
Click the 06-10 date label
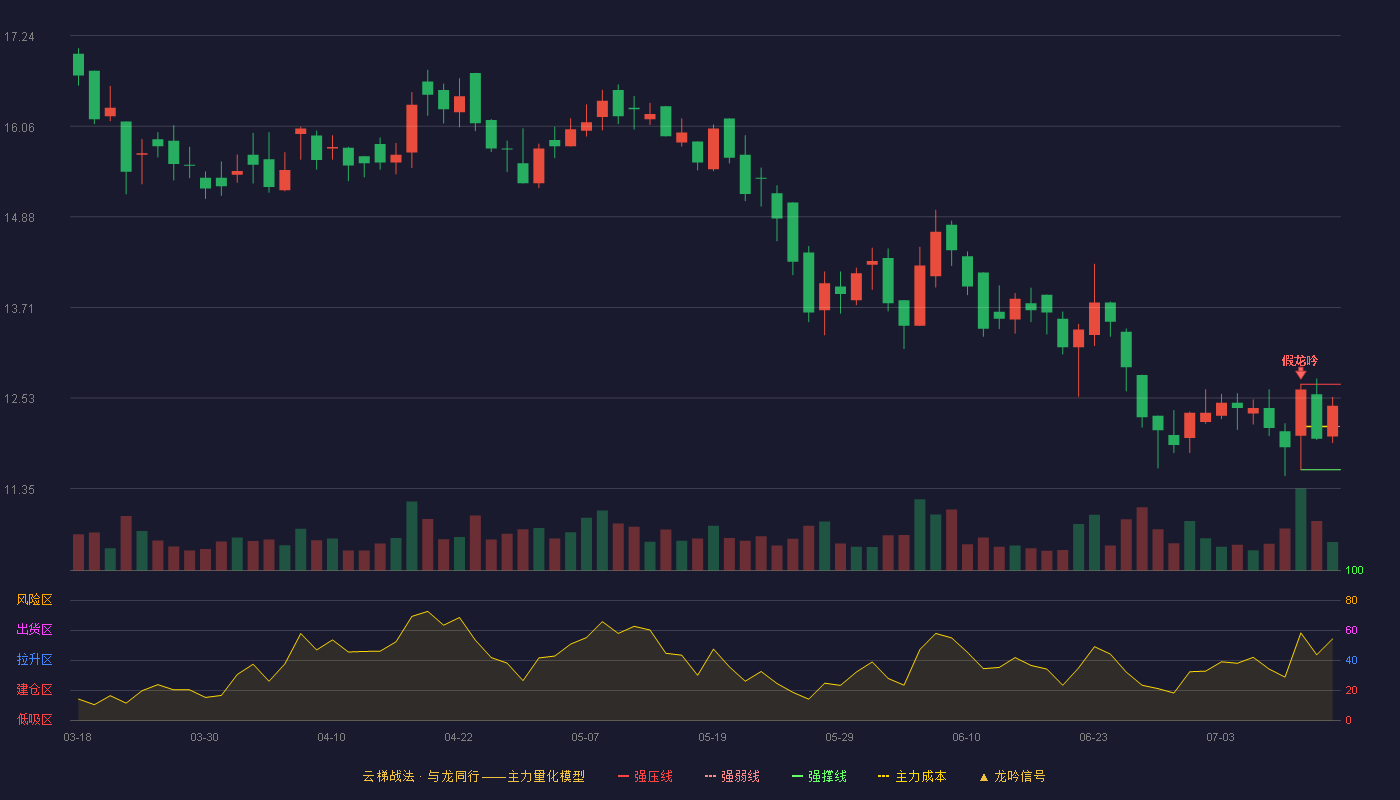coord(966,737)
